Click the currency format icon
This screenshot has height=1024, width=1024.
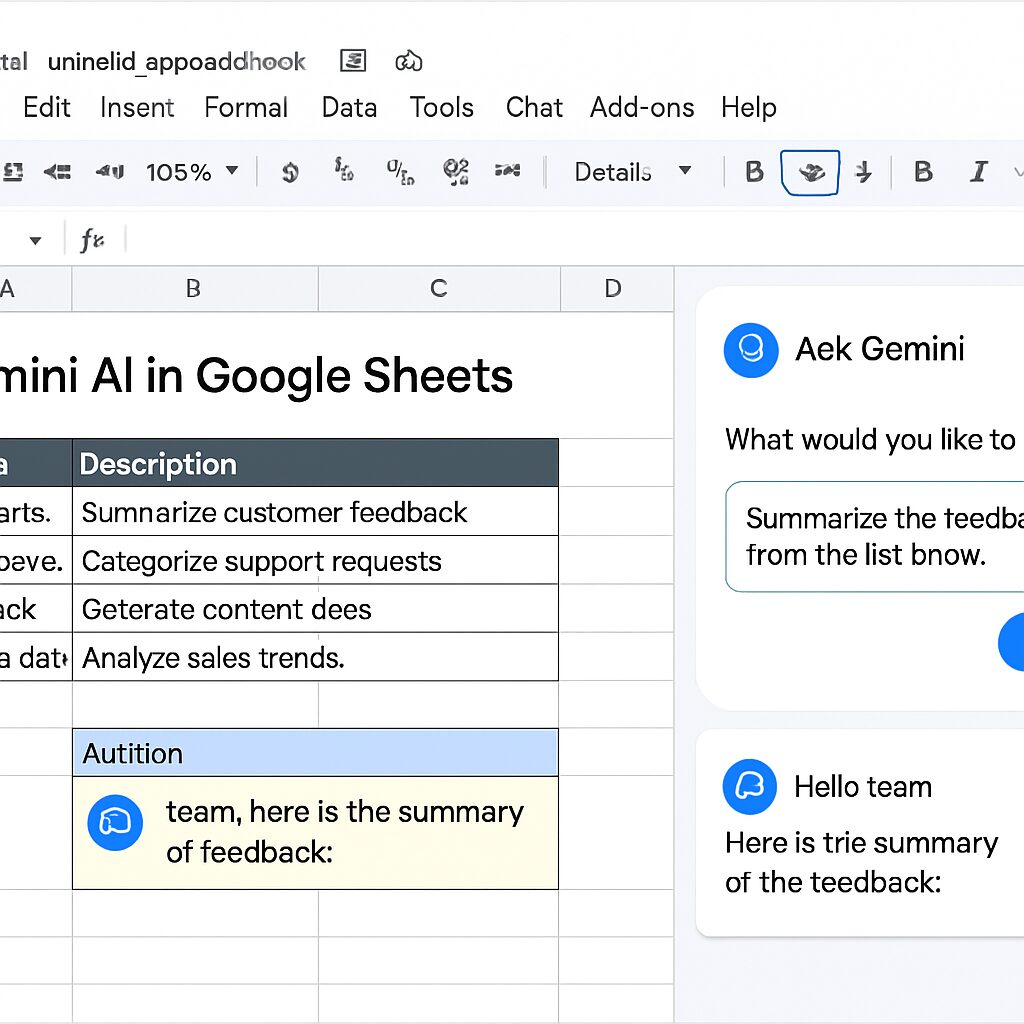(290, 172)
